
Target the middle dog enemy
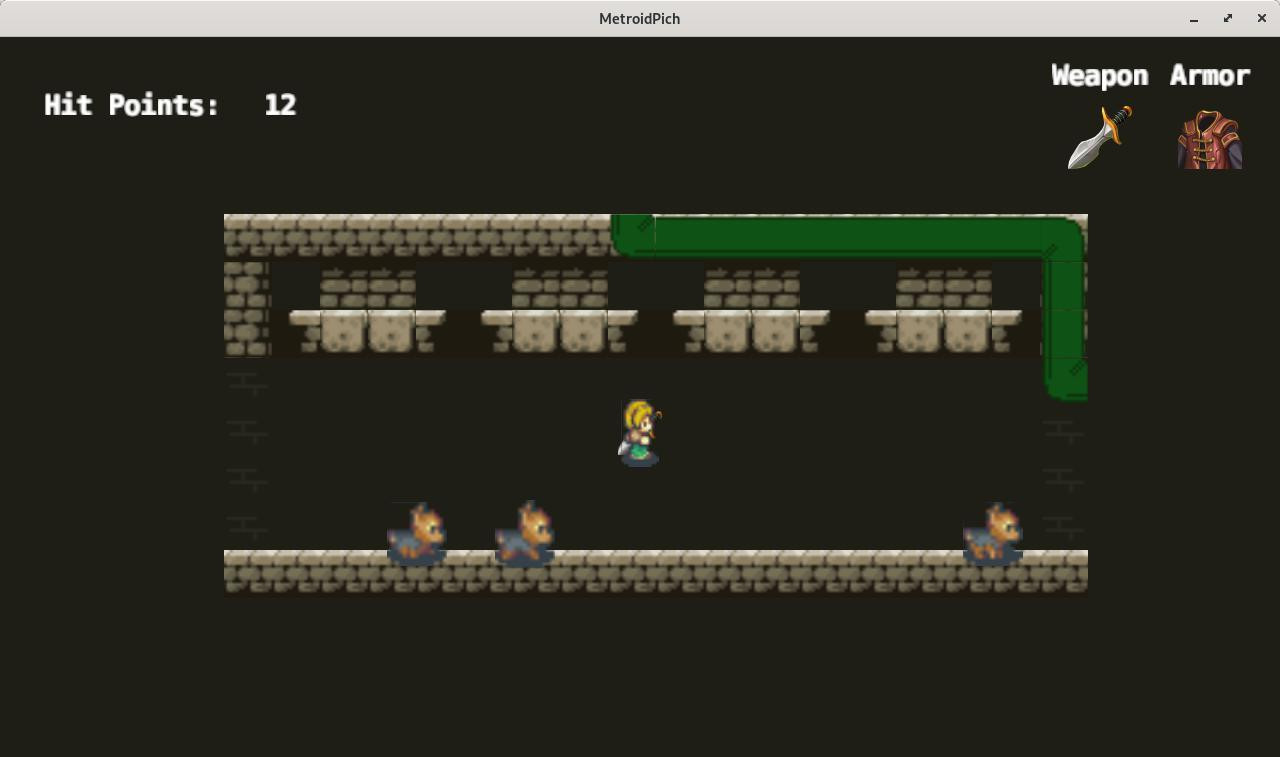point(524,534)
